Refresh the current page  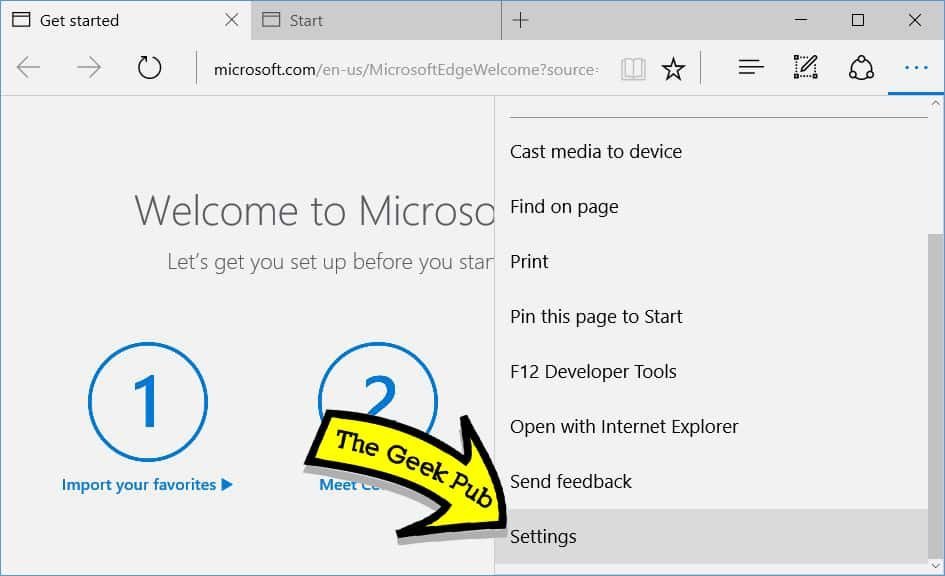pos(149,67)
